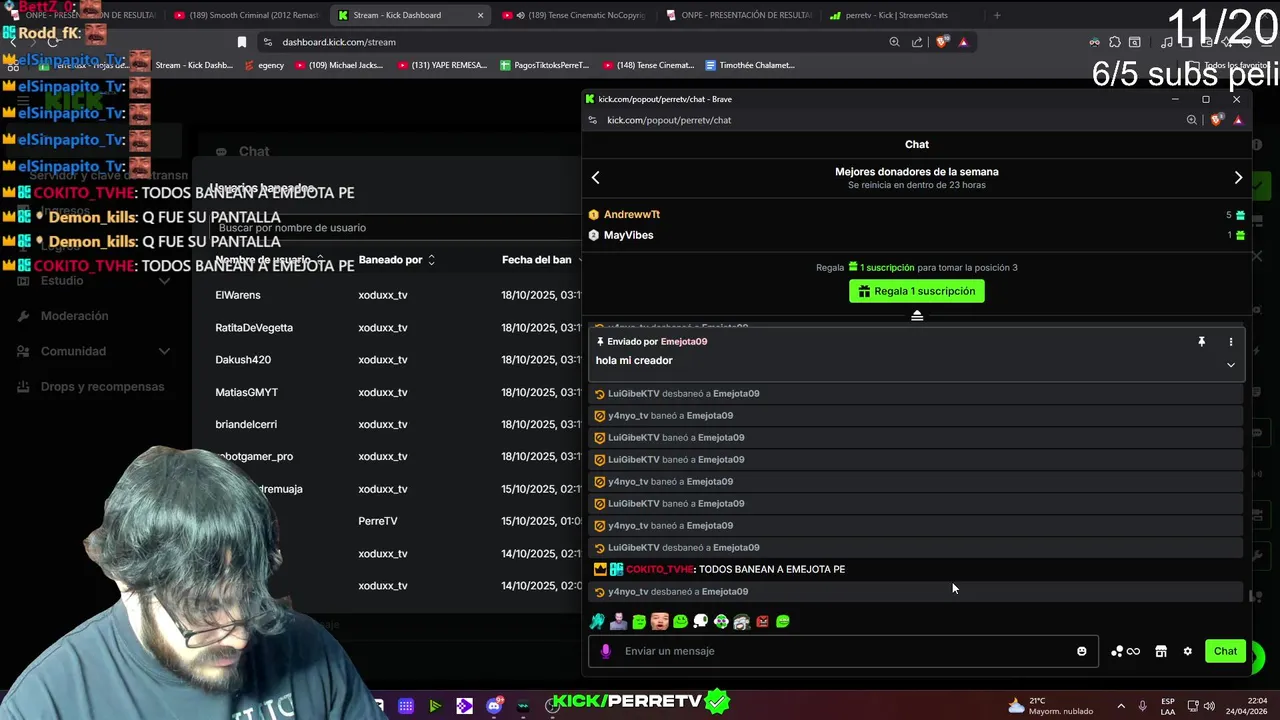1280x720 pixels.
Task: Open three-dot options on pinned message
Action: [1230, 342]
